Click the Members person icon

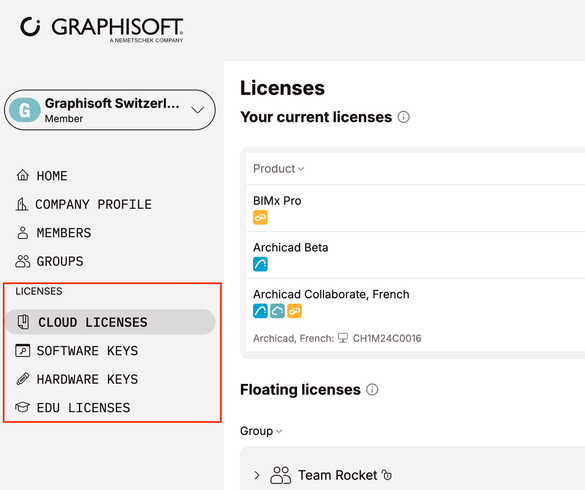pyautogui.click(x=23, y=232)
